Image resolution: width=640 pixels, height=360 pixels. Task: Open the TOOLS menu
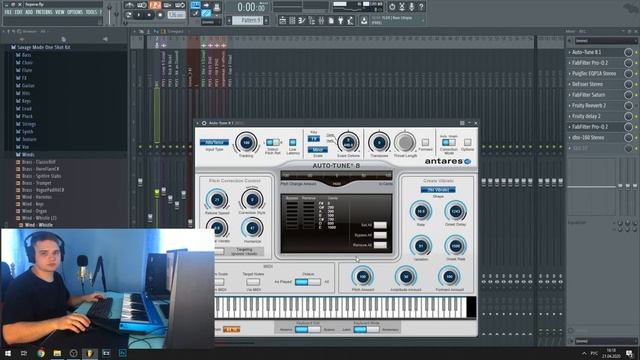coord(91,12)
